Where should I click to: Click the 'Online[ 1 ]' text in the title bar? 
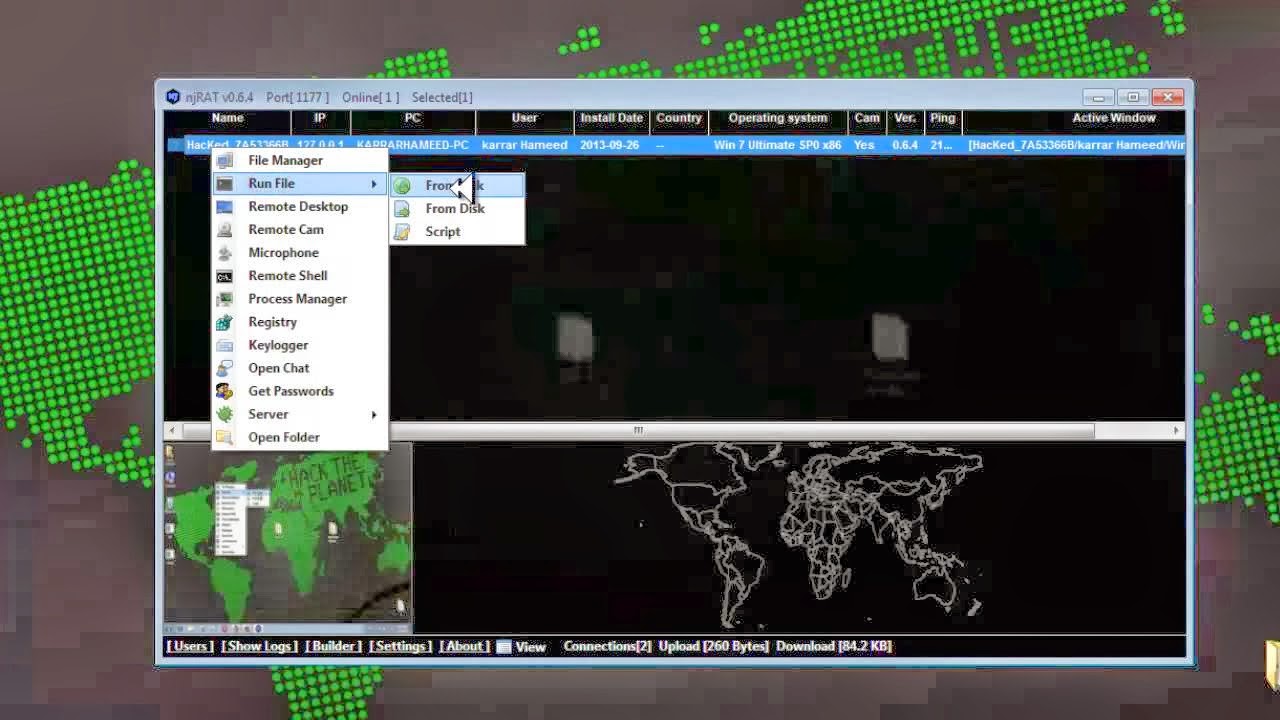(x=370, y=97)
